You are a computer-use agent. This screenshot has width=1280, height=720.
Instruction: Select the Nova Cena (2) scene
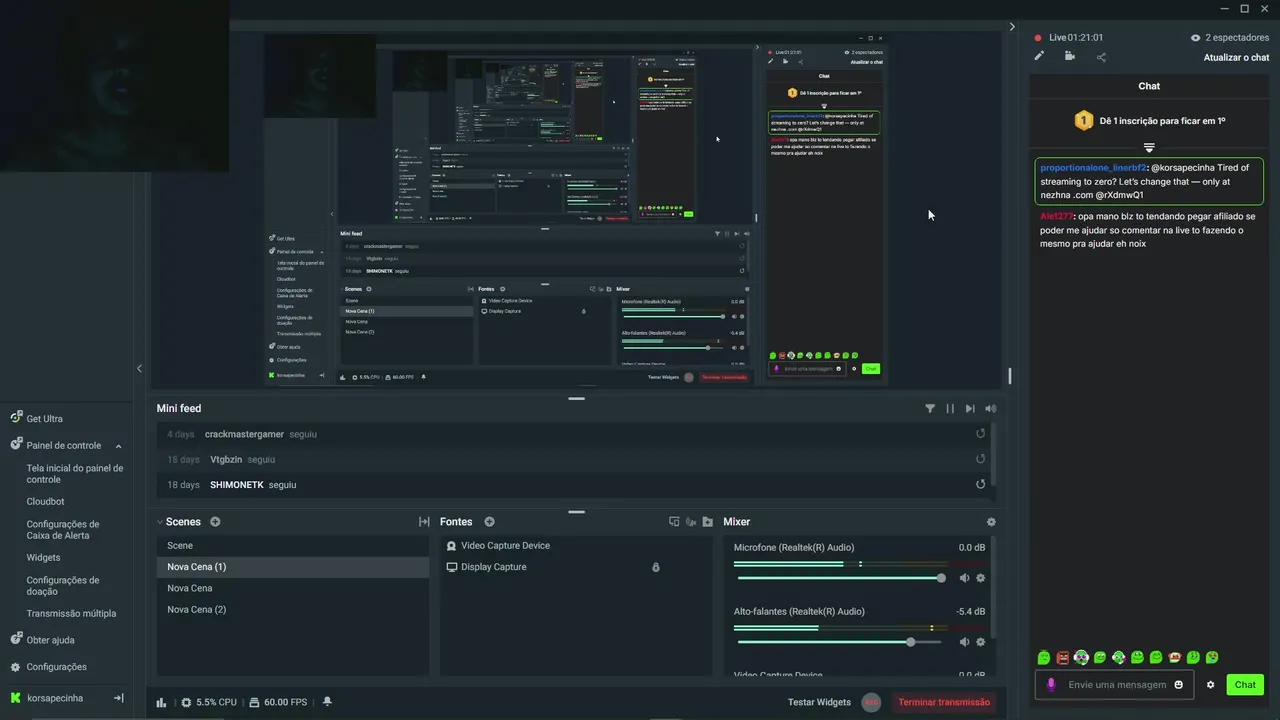pos(293,610)
